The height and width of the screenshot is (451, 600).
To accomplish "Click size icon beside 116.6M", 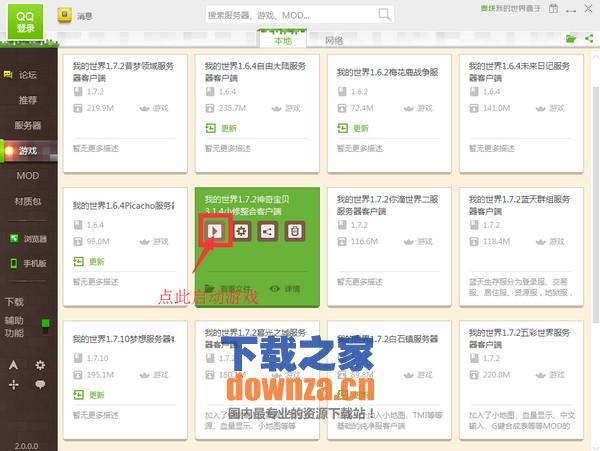I will pyautogui.click(x=342, y=241).
